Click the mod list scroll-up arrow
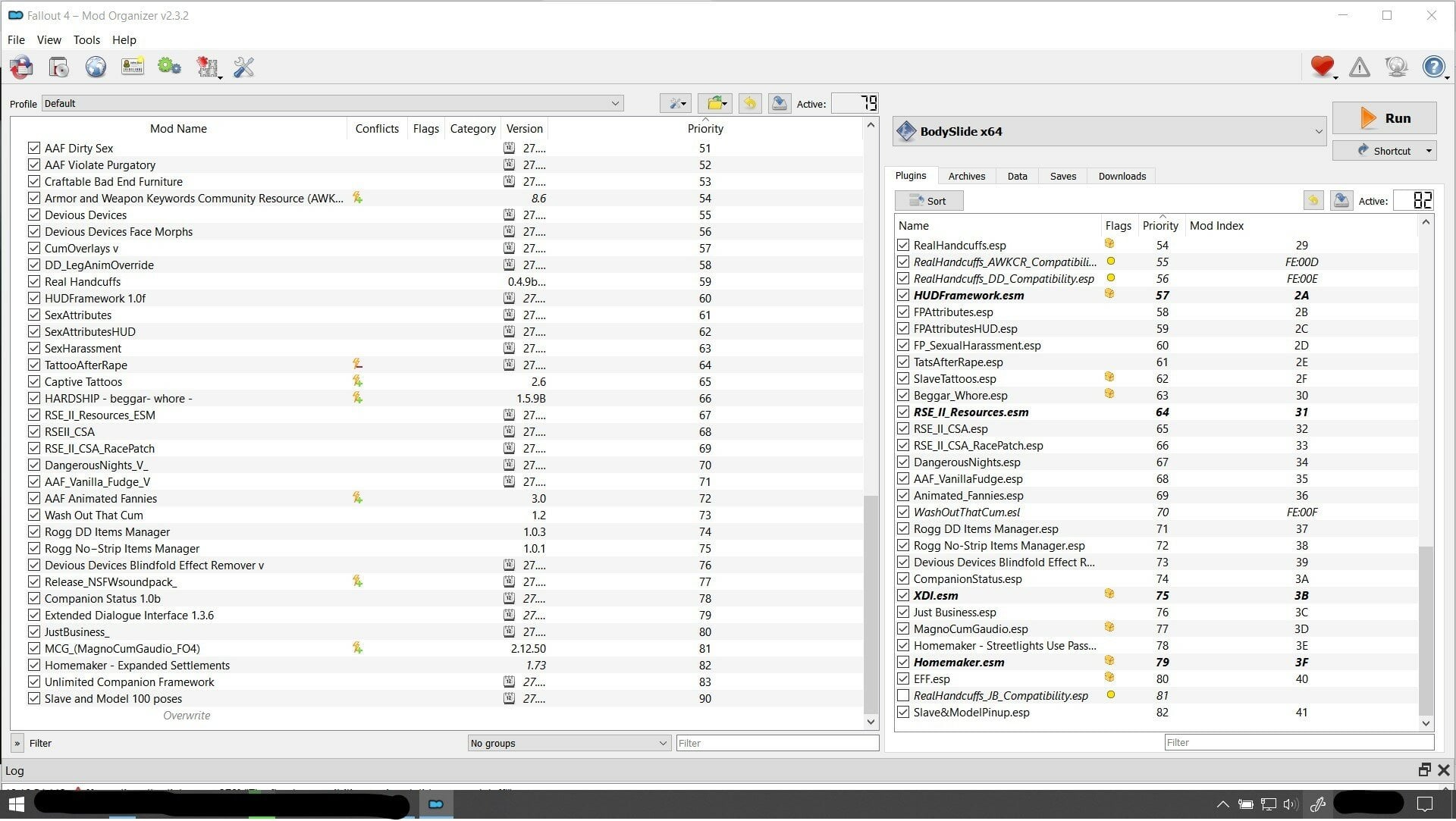The image size is (1456, 821). [871, 125]
